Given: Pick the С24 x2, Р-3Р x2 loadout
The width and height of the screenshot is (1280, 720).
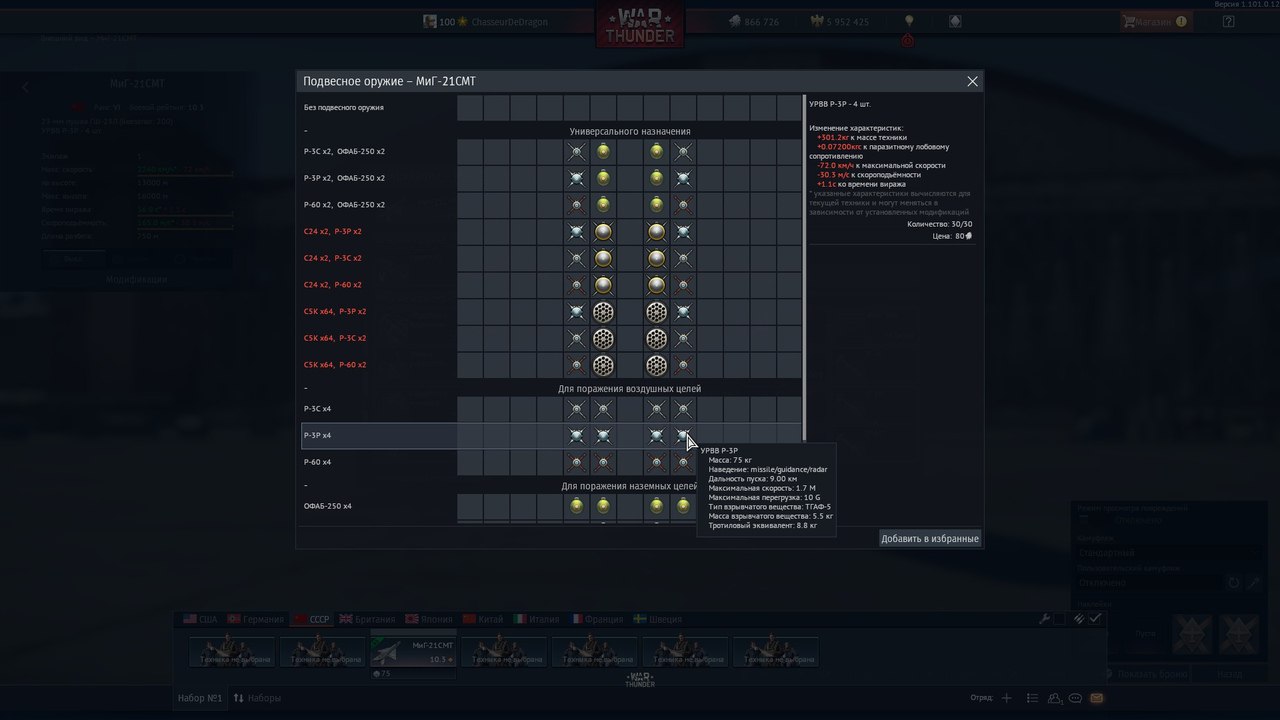Looking at the screenshot, I should point(551,231).
